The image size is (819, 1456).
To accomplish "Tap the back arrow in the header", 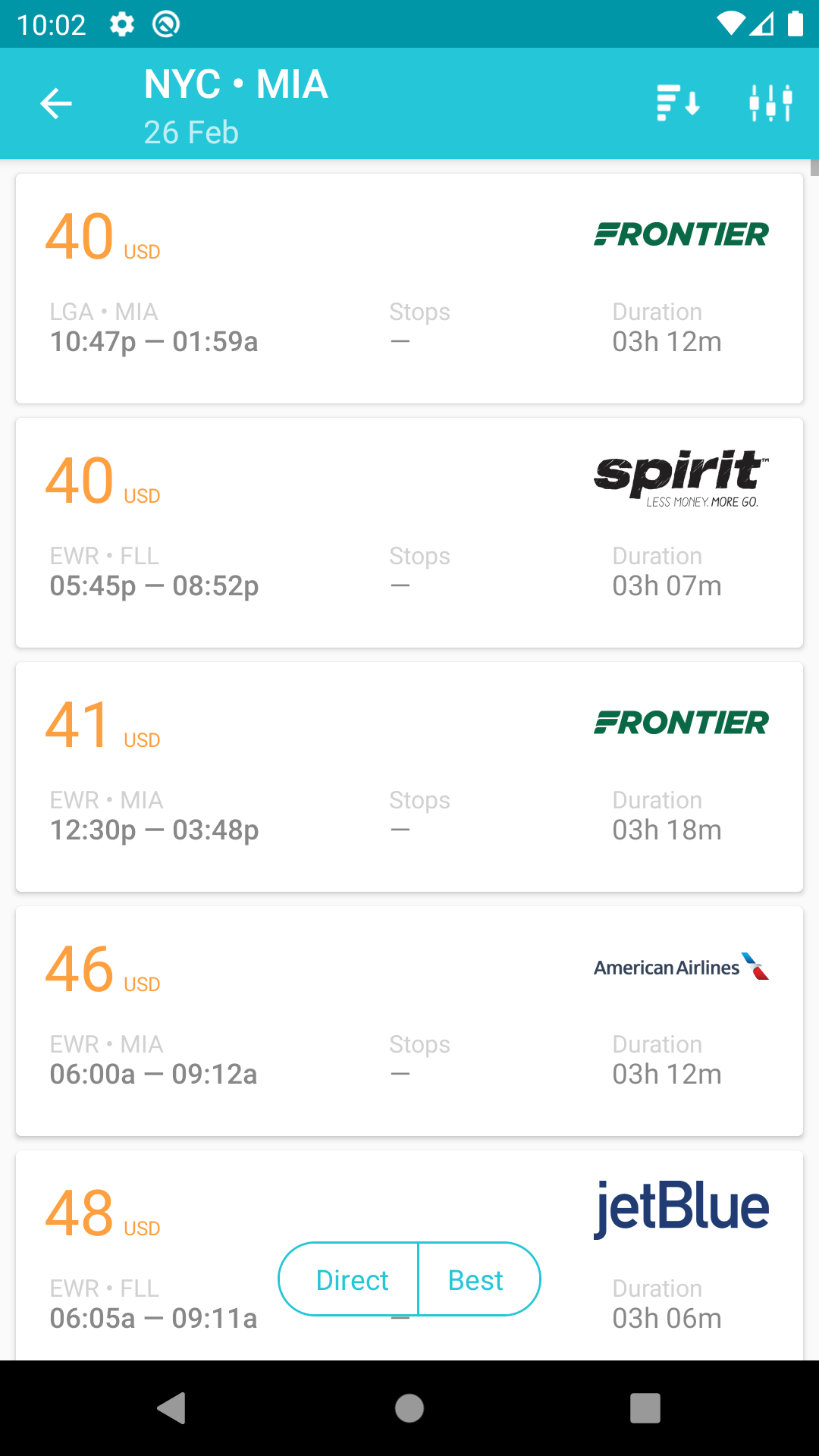I will pyautogui.click(x=56, y=104).
